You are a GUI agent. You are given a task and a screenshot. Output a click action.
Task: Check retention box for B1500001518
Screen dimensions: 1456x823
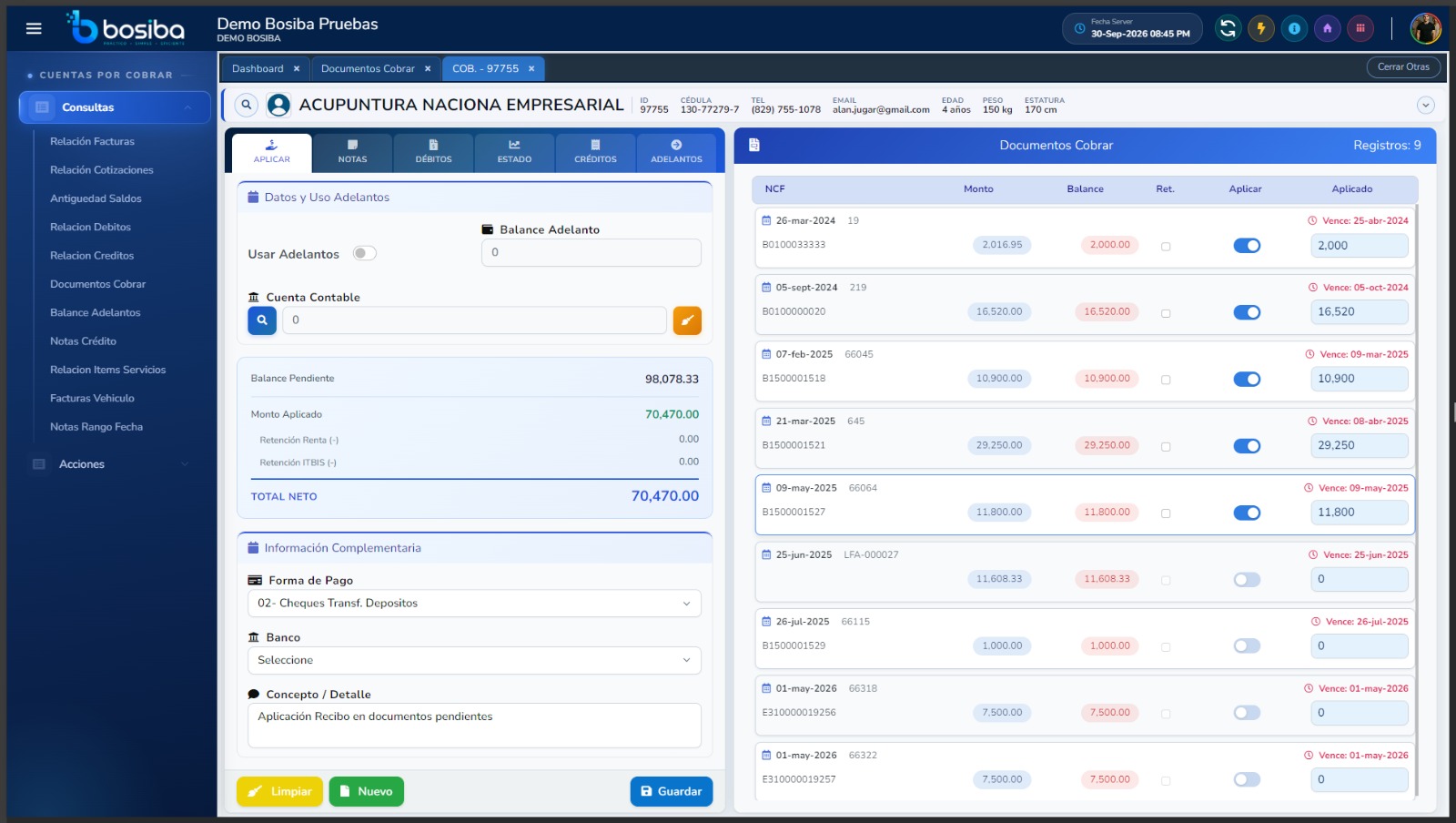[1166, 380]
